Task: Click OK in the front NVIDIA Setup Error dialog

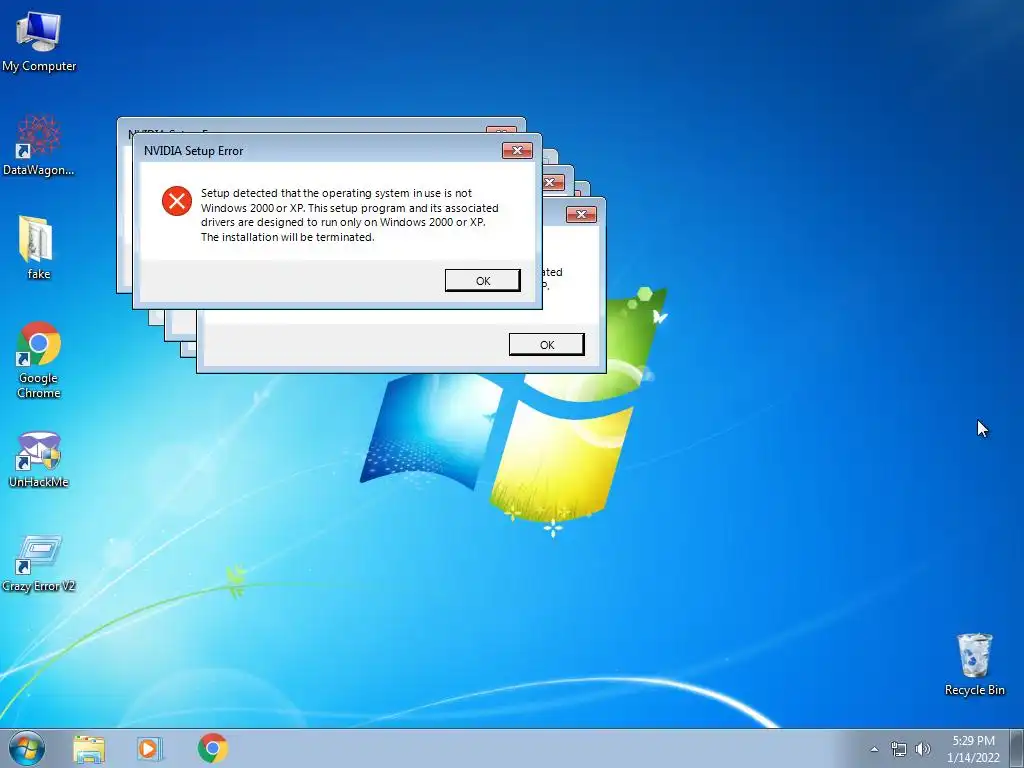Action: click(483, 281)
